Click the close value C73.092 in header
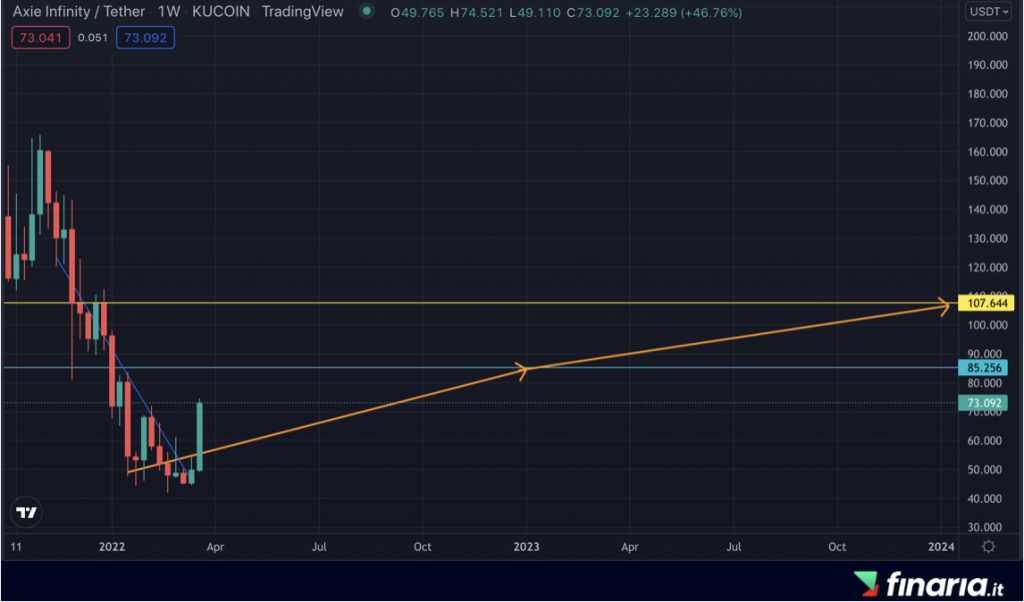The width and height of the screenshot is (1024, 602). 593,12
